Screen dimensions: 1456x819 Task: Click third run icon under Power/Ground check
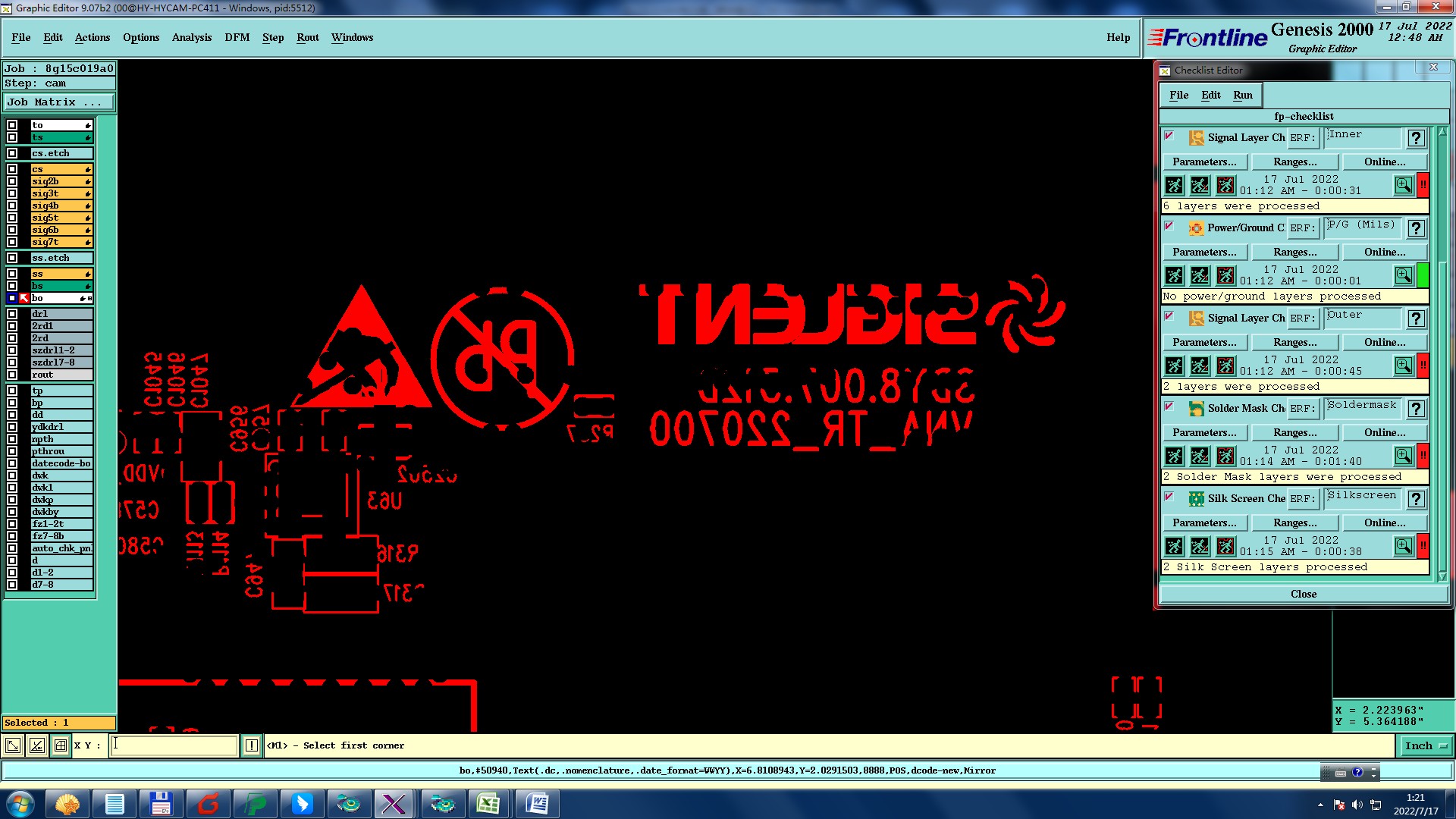pos(1225,275)
